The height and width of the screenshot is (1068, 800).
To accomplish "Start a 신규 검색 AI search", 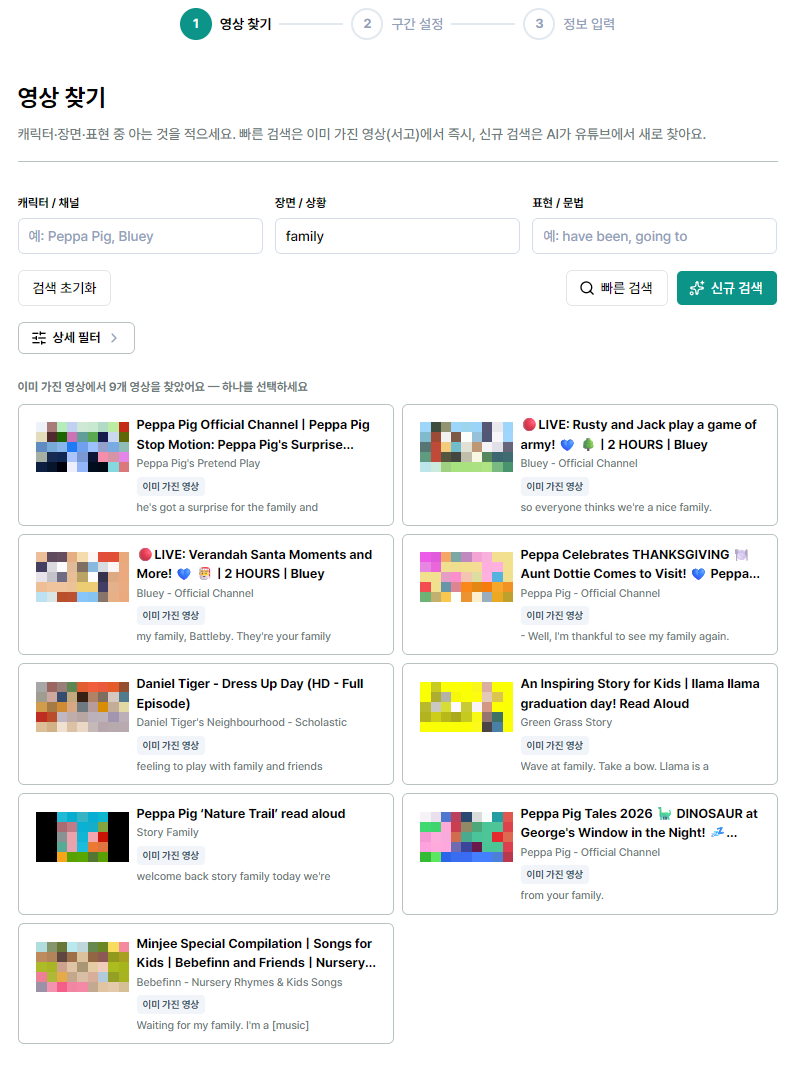I will click(726, 288).
